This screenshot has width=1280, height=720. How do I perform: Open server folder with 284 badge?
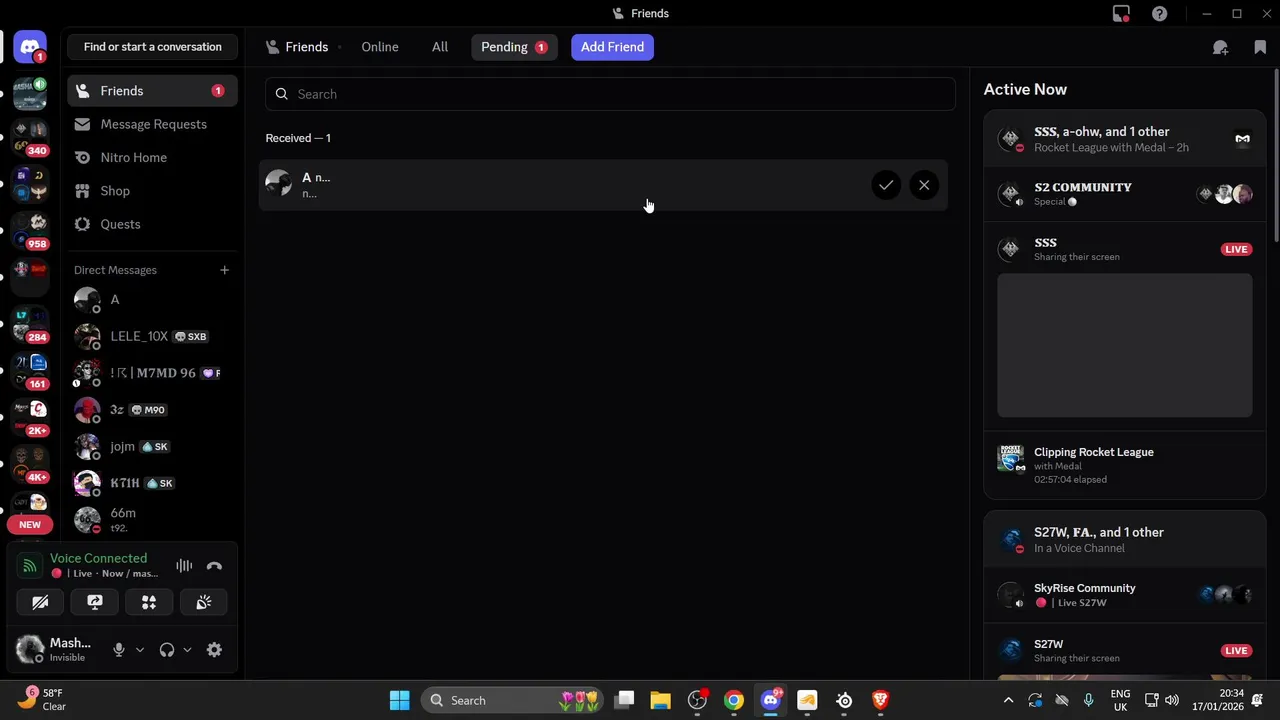(30, 324)
